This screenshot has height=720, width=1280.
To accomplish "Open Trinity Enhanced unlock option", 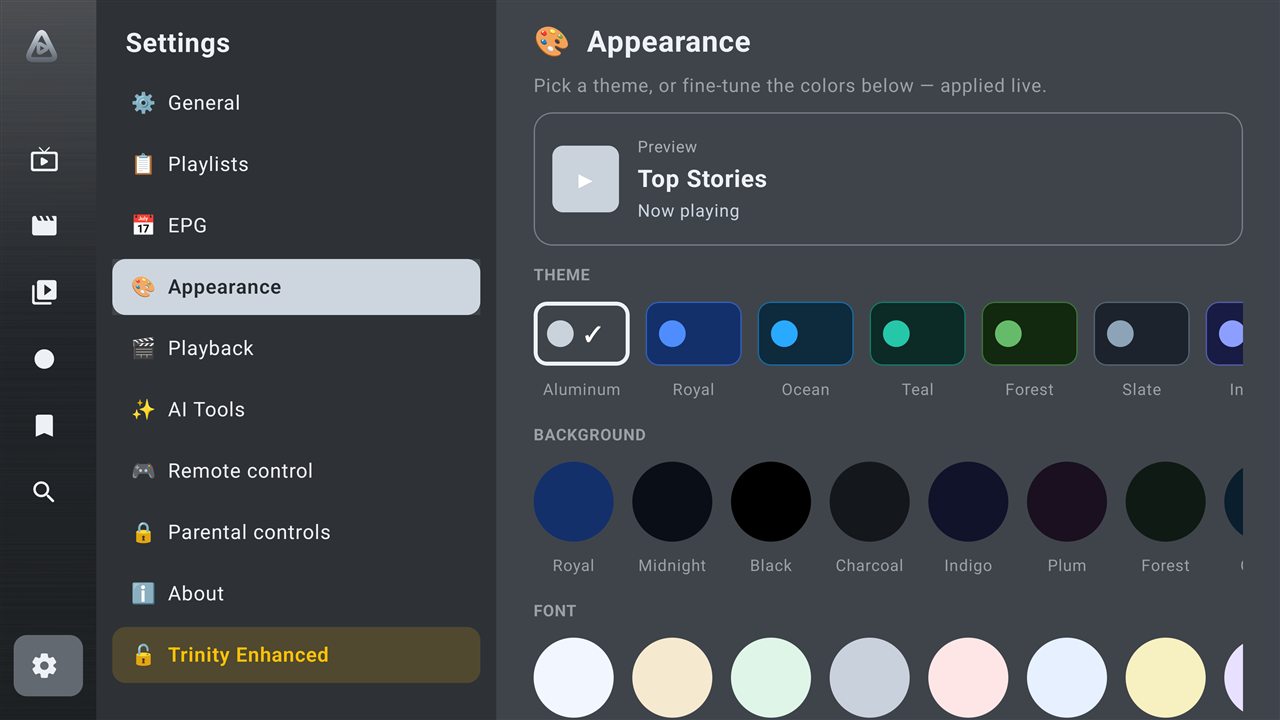I will (296, 655).
